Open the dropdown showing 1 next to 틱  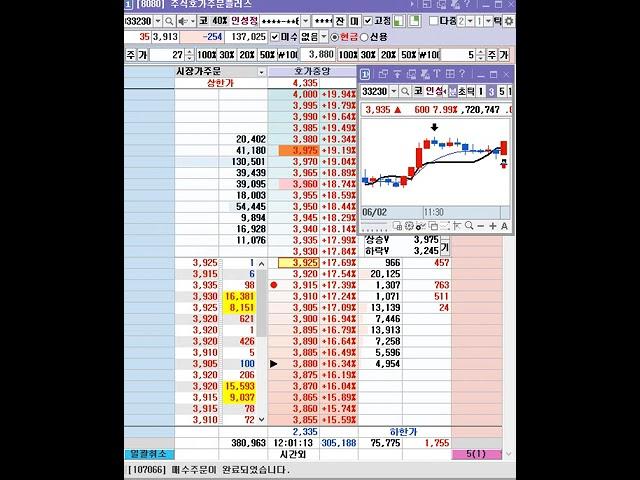pyautogui.click(x=488, y=21)
